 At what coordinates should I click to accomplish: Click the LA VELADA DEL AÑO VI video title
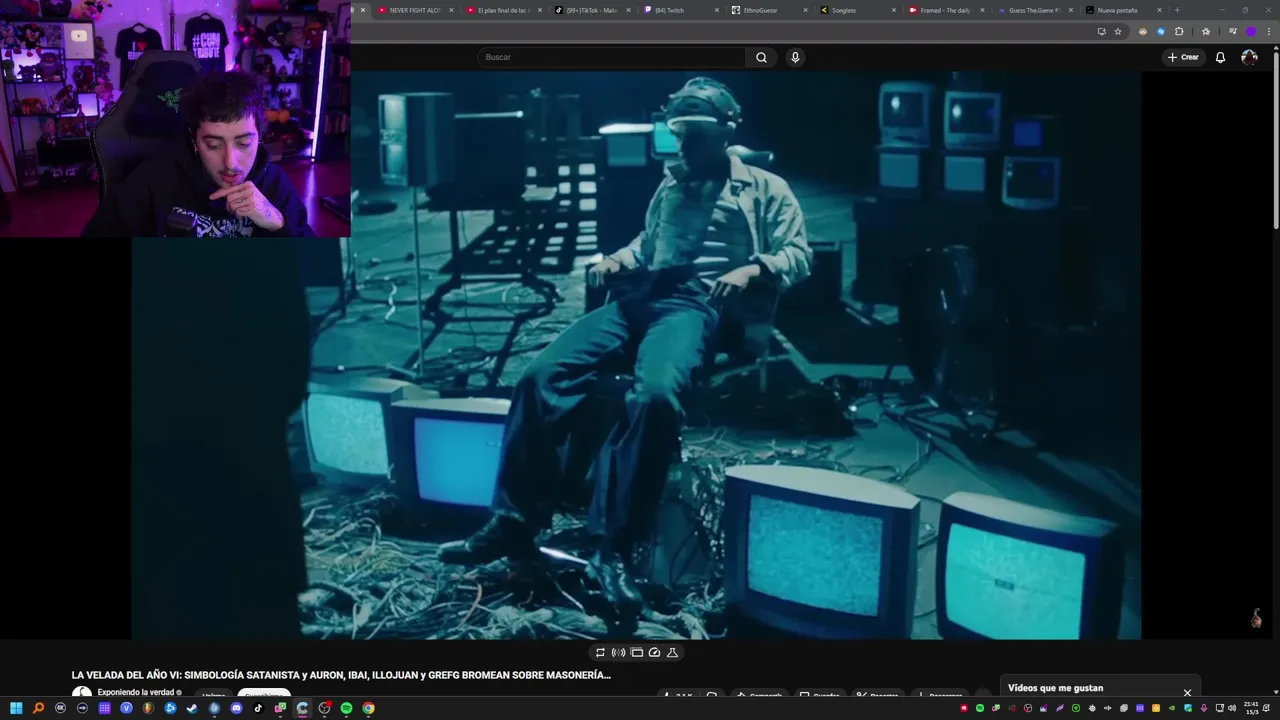click(341, 675)
